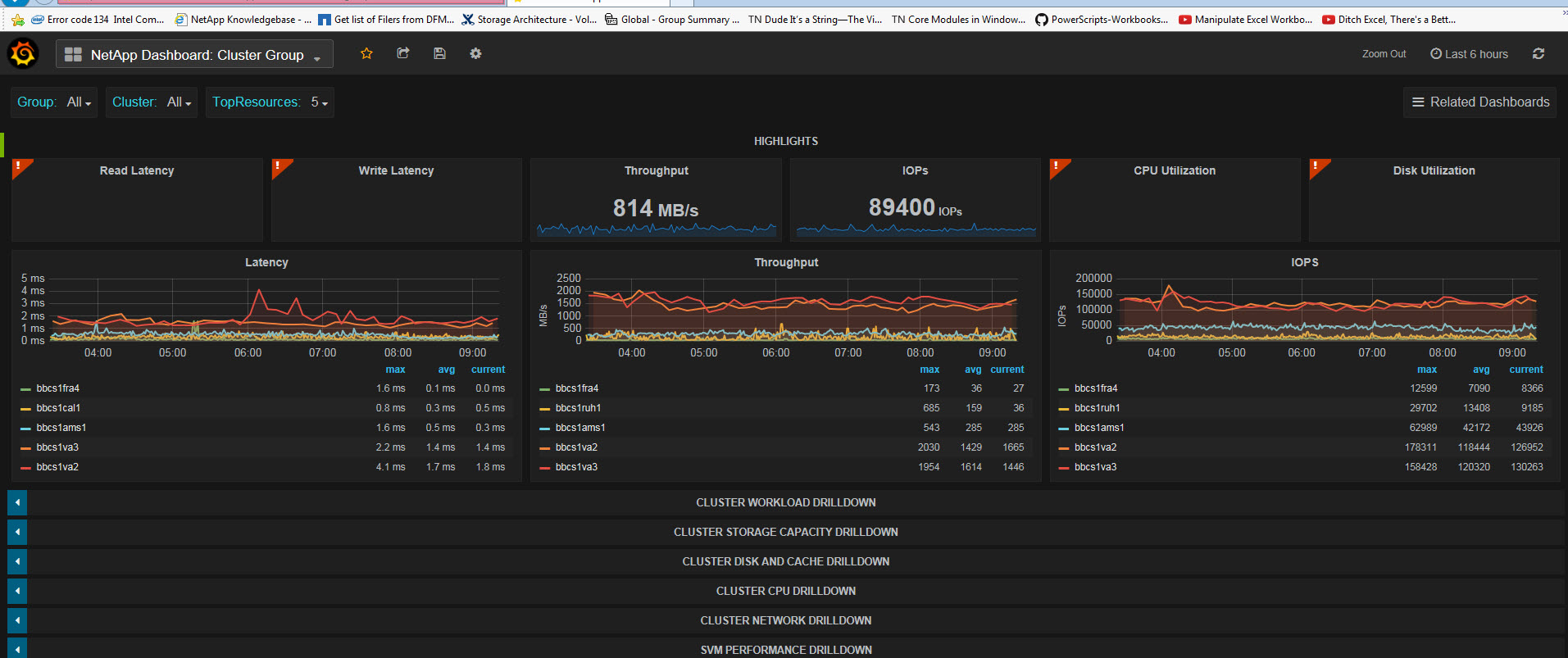Toggle bbcs1ruh1 series in Throughput legend
The image size is (1568, 658).
[x=578, y=408]
